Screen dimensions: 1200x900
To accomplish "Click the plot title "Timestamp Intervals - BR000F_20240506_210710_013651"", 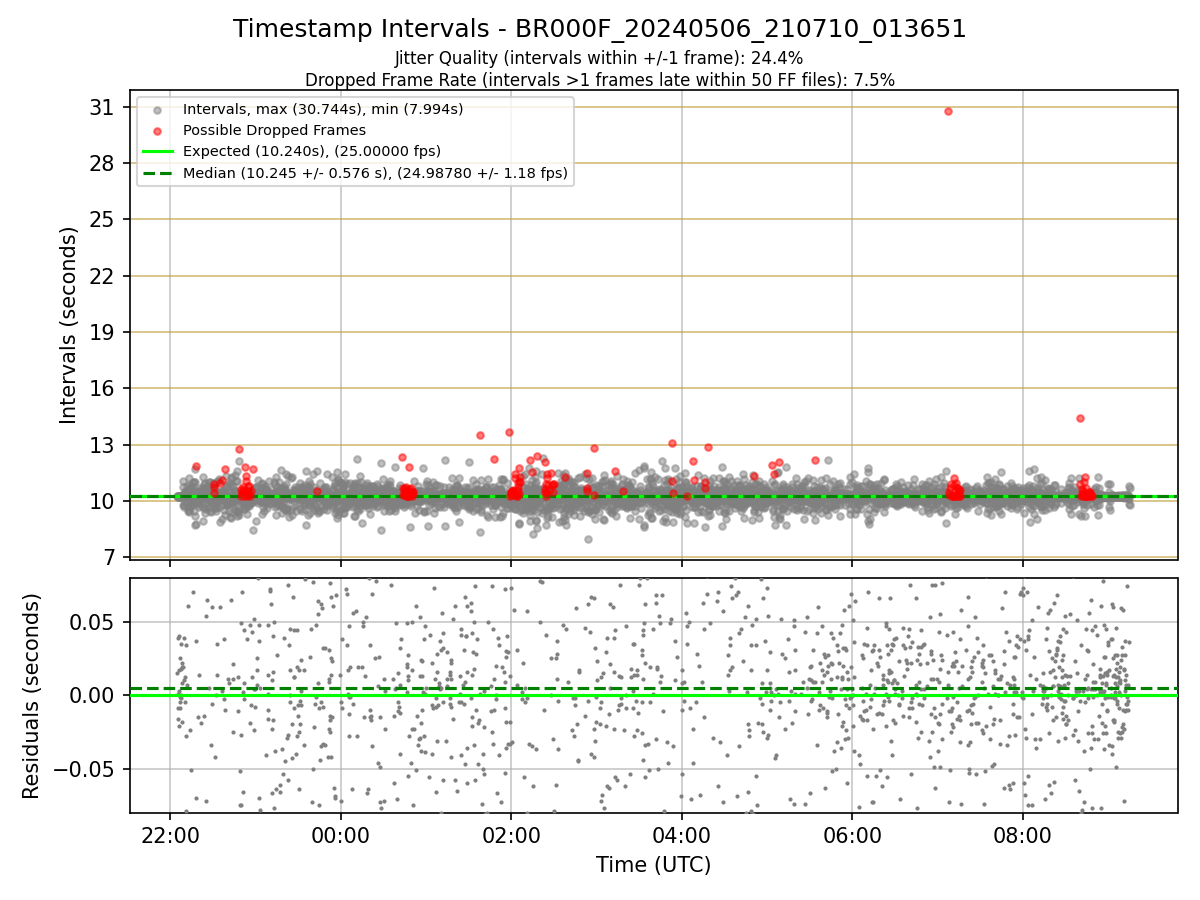I will 600,29.
